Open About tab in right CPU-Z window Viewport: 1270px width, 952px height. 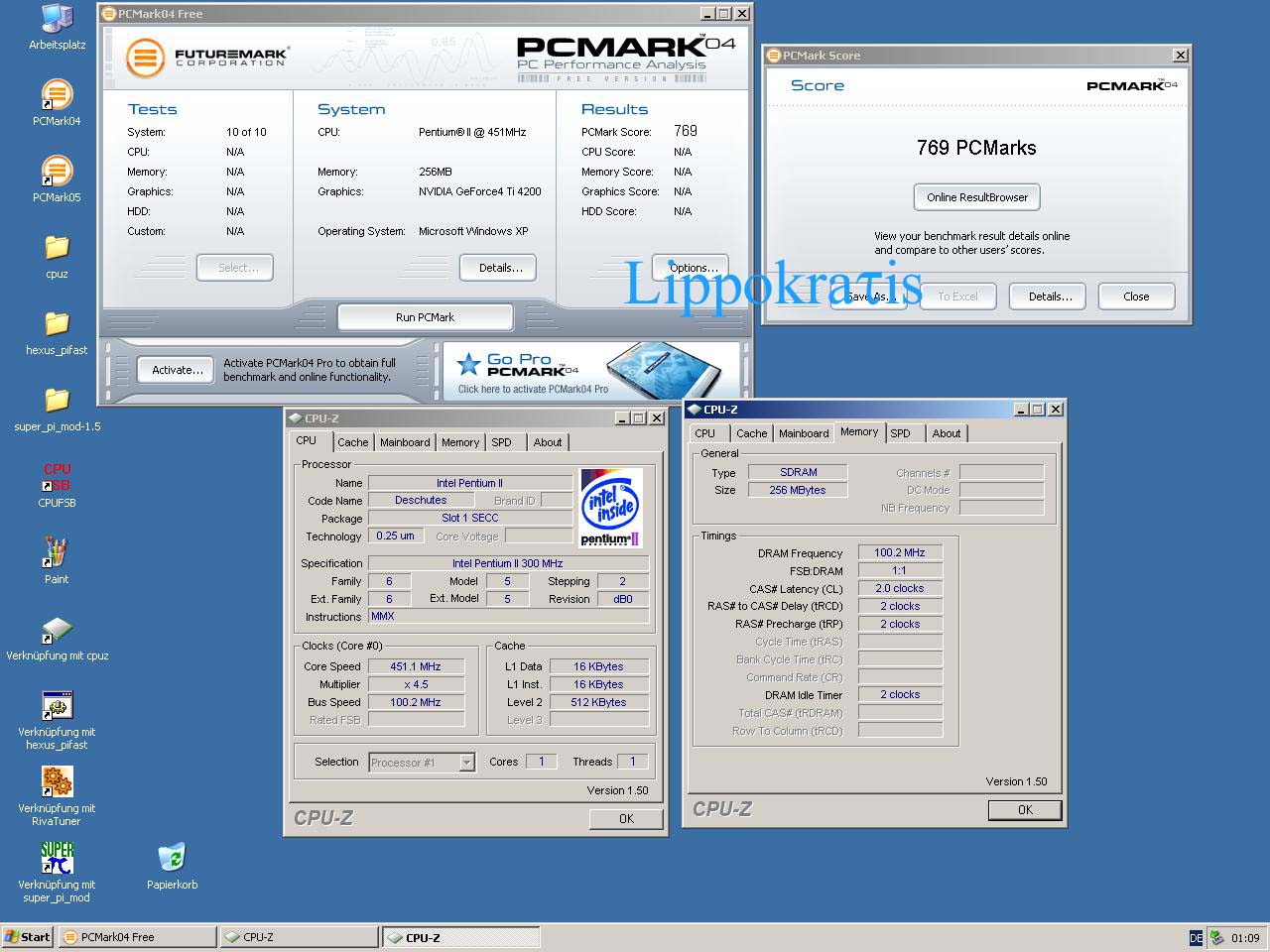click(x=947, y=433)
